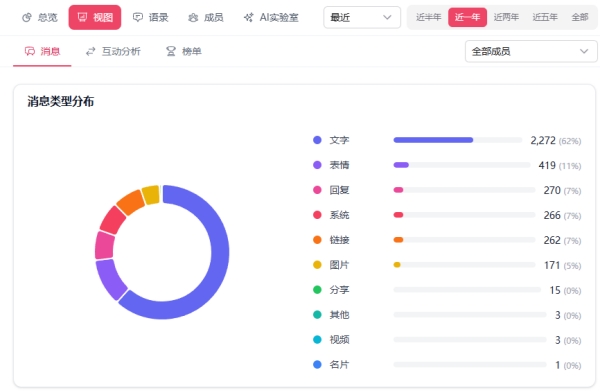
Task: Click the 270 回复 count value
Action: tap(552, 190)
